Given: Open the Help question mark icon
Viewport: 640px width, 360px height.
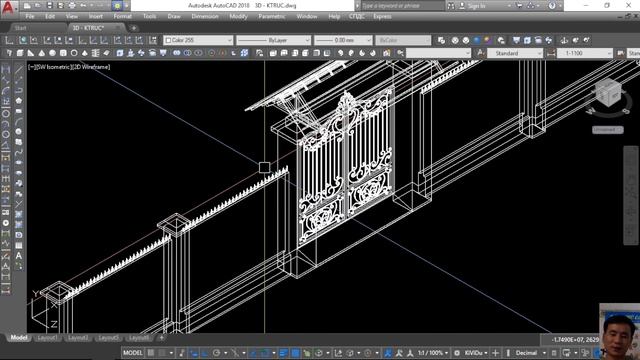Looking at the screenshot, I should (x=552, y=6).
